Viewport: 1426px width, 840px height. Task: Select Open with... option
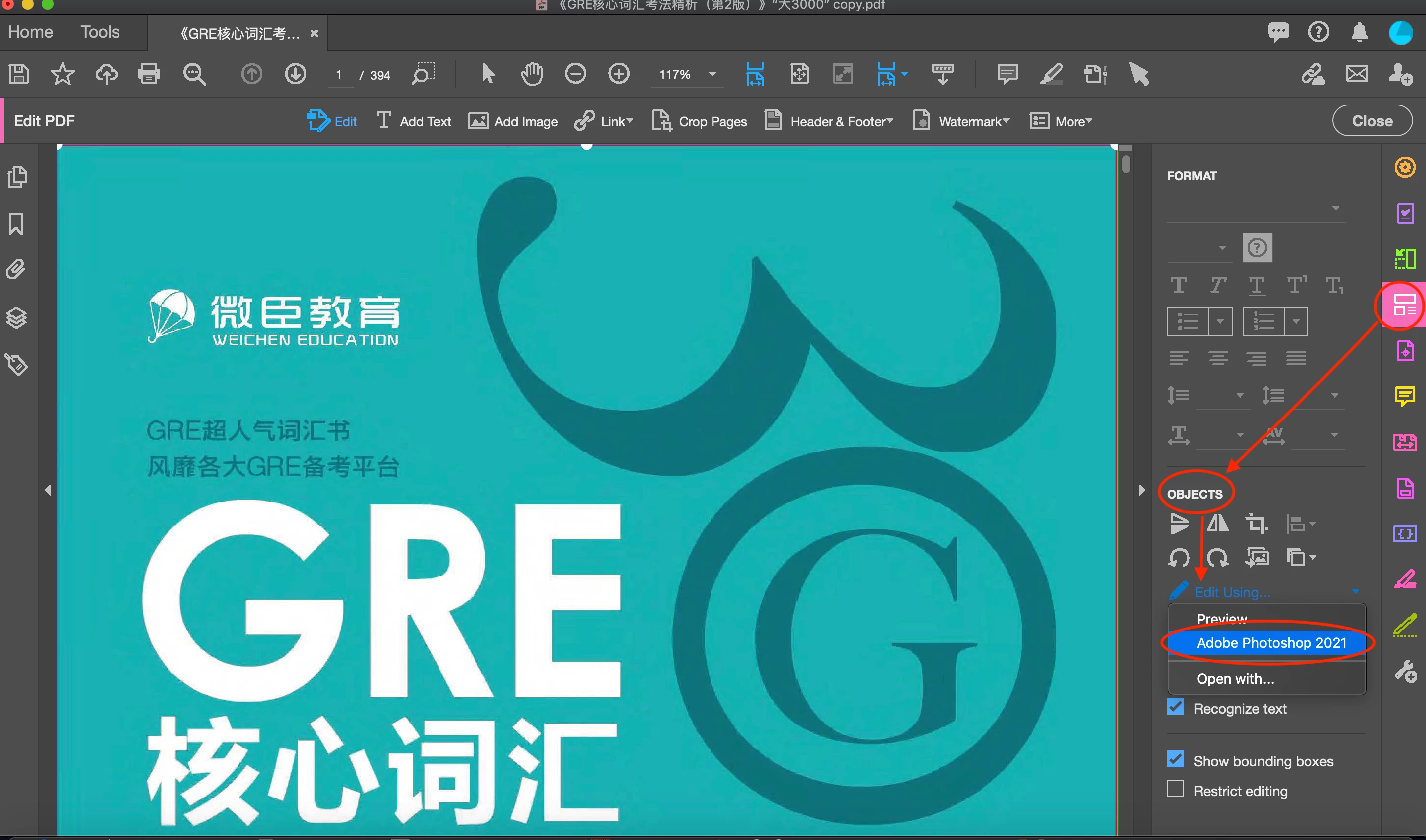point(1235,679)
